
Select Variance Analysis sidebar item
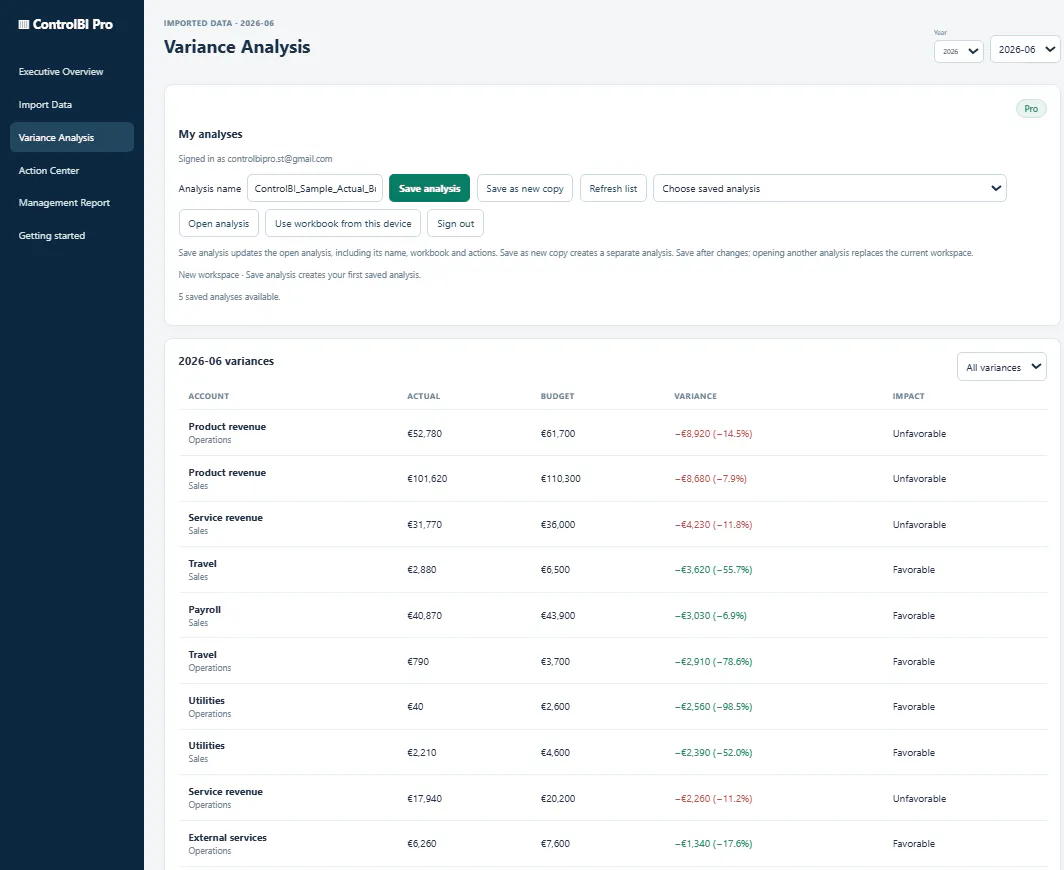pos(72,137)
